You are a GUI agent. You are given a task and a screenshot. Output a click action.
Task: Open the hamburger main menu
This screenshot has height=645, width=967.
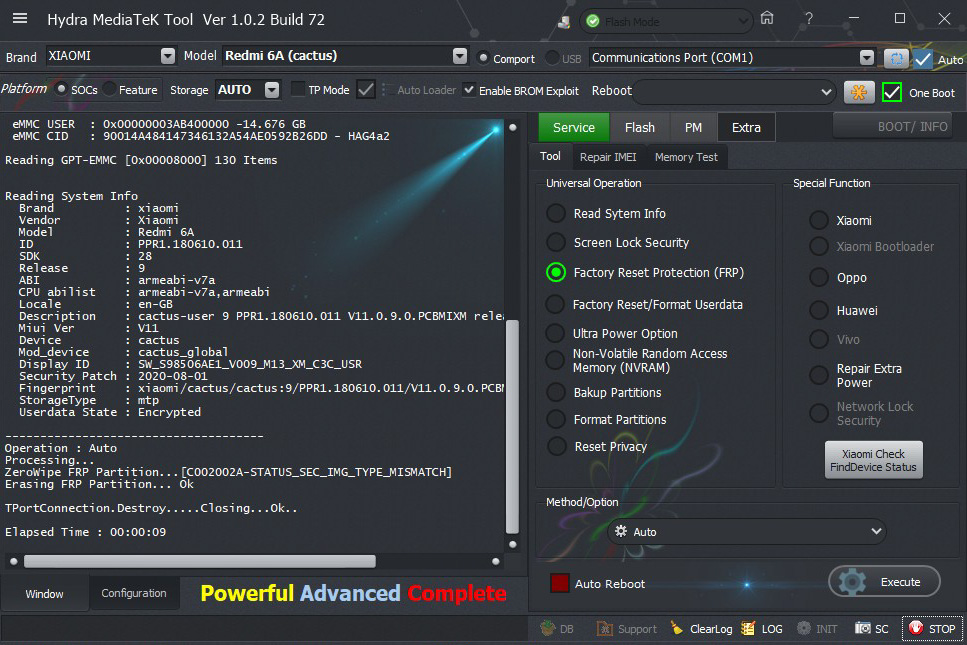point(20,18)
